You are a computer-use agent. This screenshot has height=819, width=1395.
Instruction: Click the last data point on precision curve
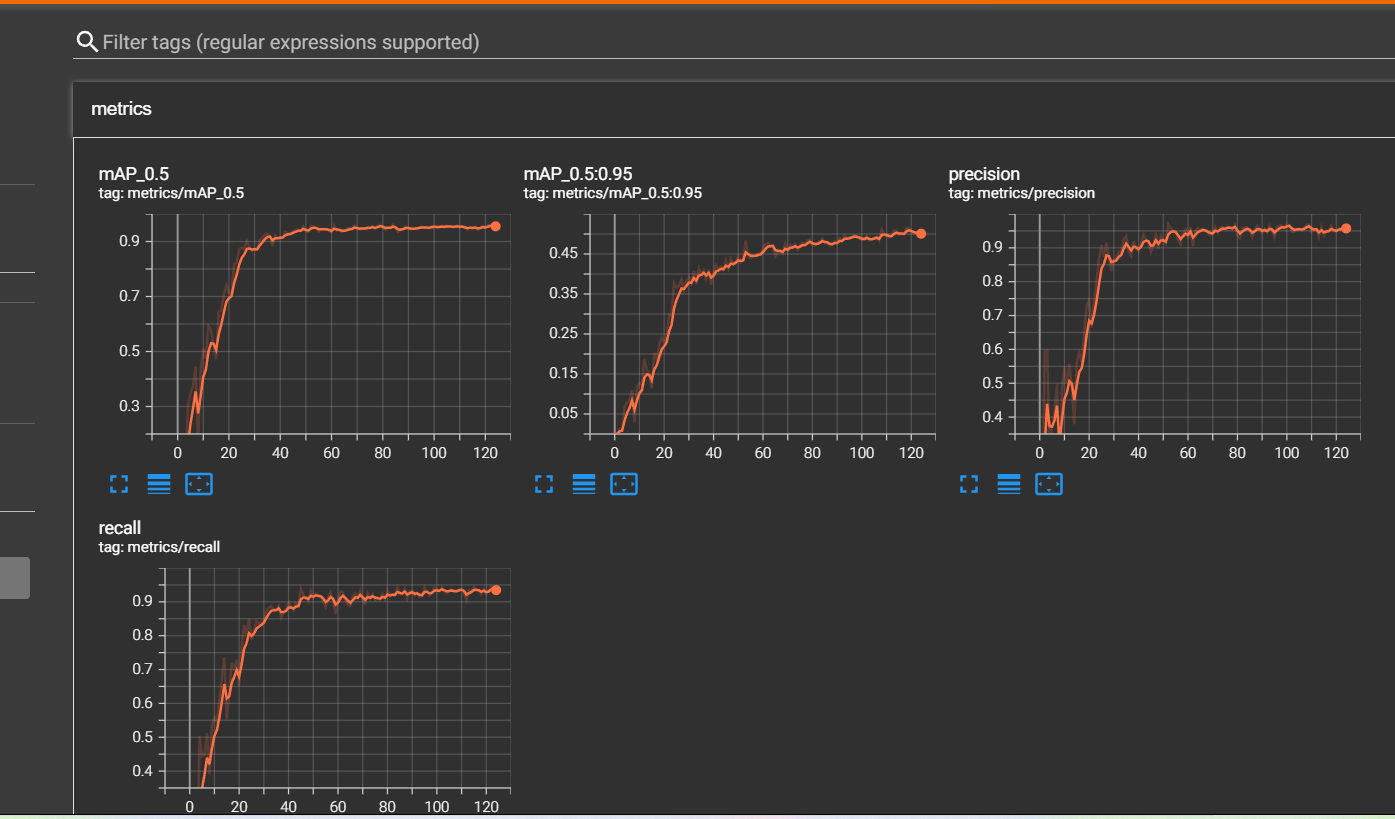pyautogui.click(x=1346, y=228)
